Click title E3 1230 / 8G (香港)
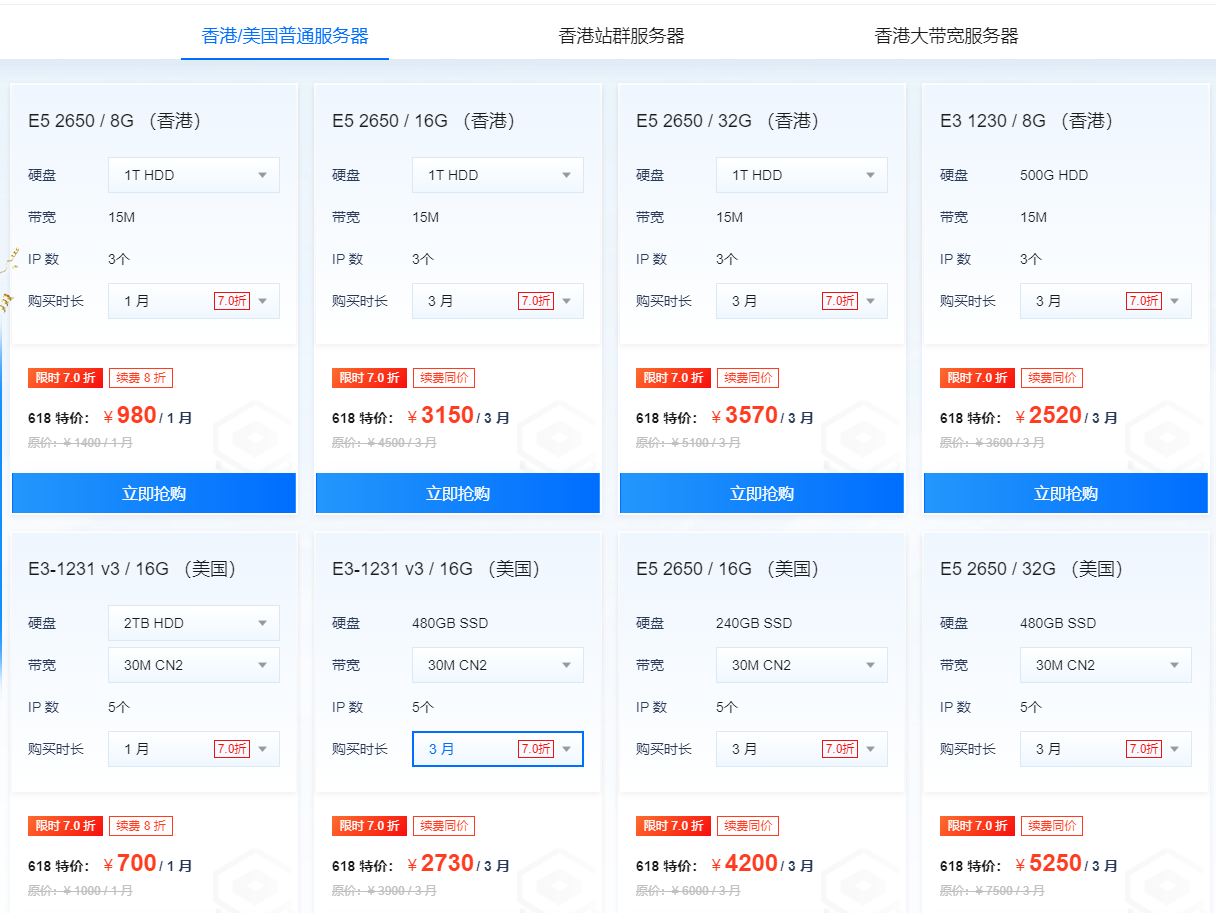This screenshot has height=913, width=1216. [x=1029, y=121]
